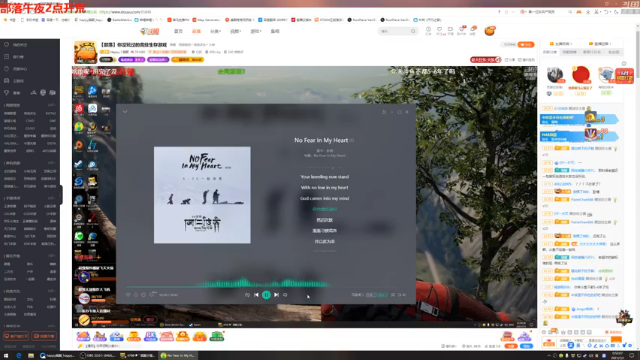The width and height of the screenshot is (640, 360).
Task: Open Edge browser from the taskbar
Action: [19, 356]
